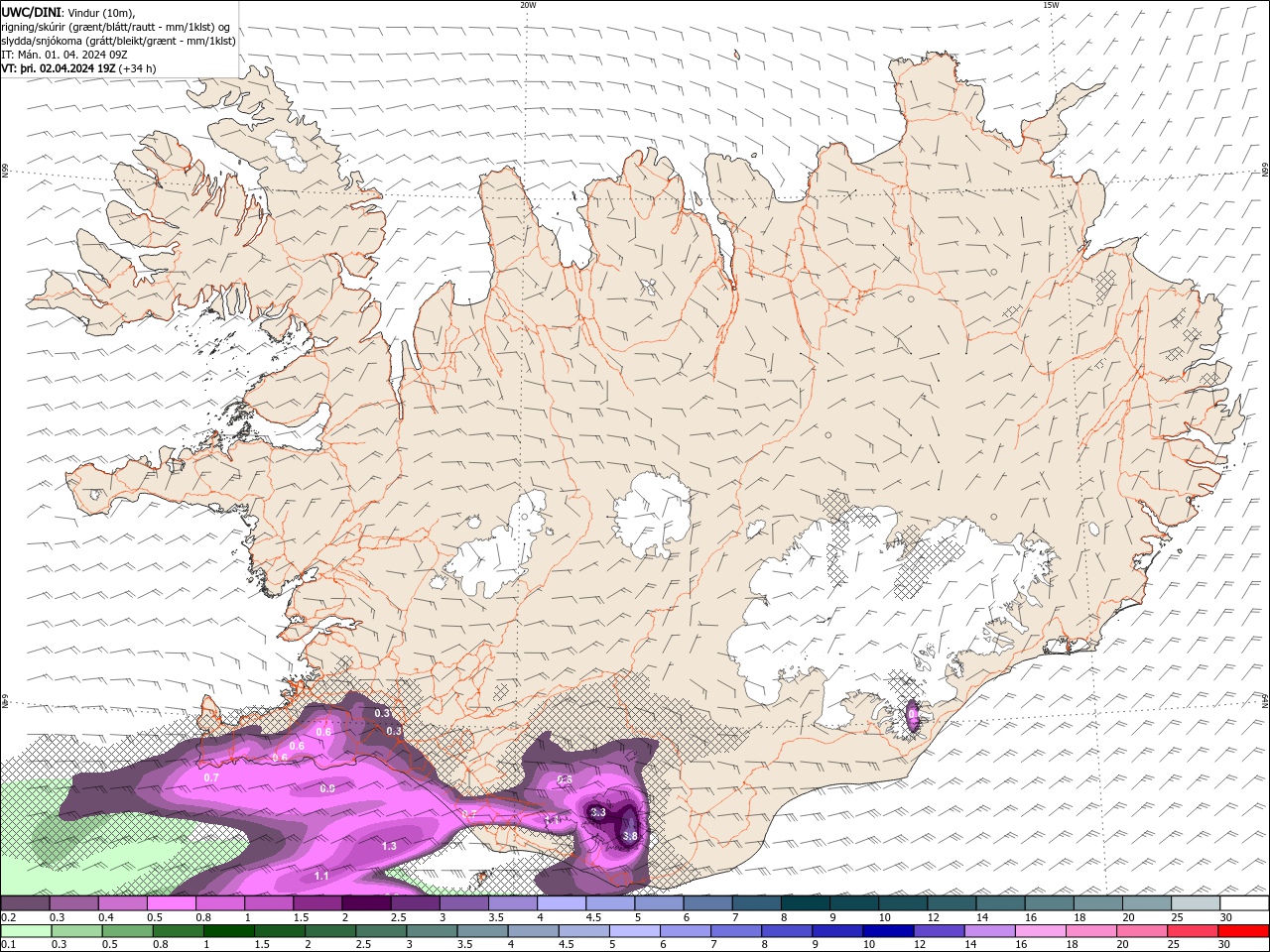The height and width of the screenshot is (952, 1270).
Task: Click the upper legend swatch between 2.5 and 3
Action: (x=415, y=903)
